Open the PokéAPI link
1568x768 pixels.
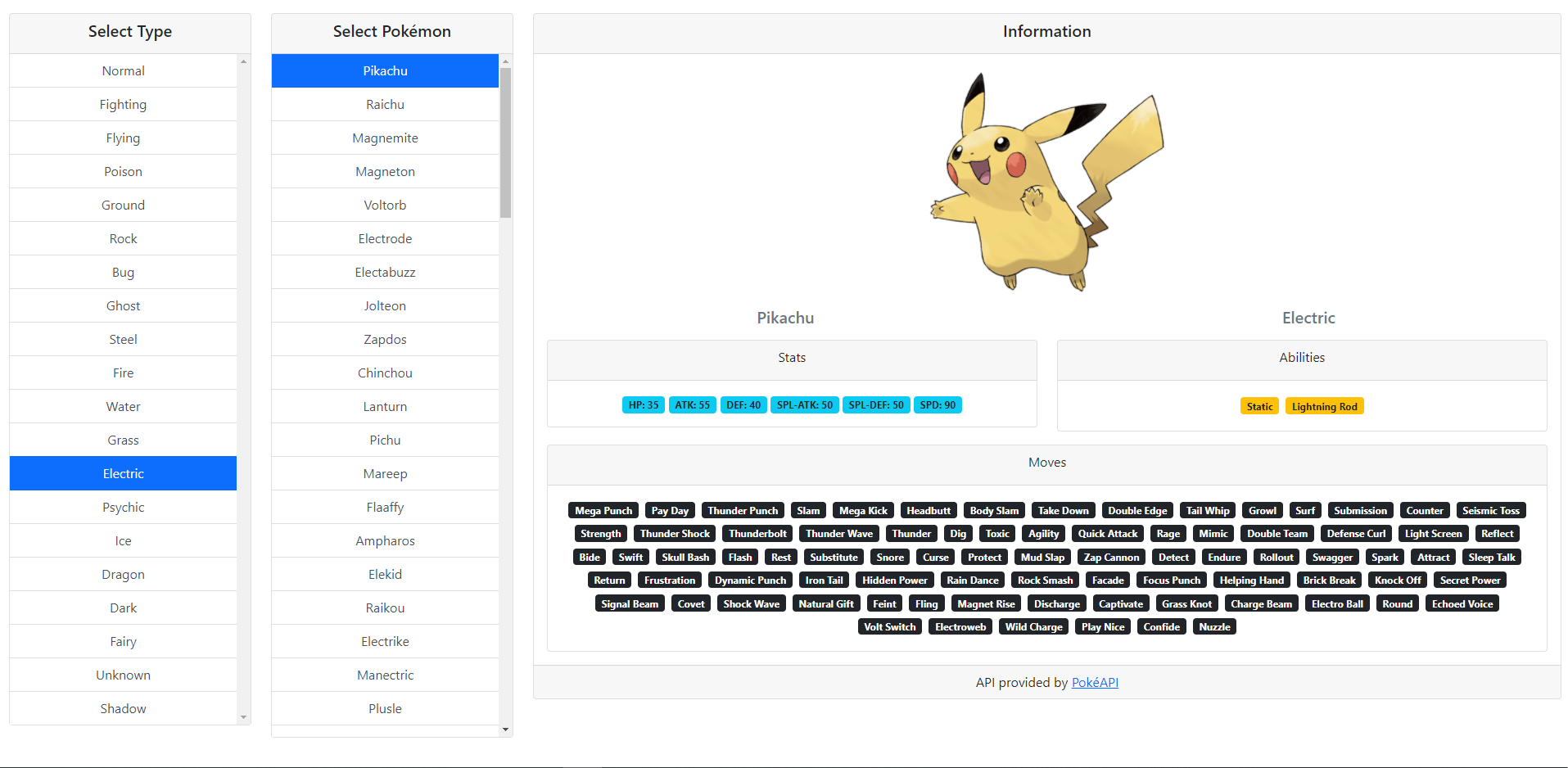(x=1095, y=682)
